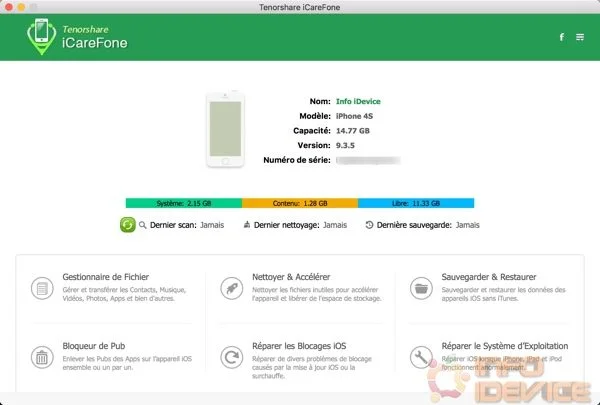Open the Nettoyer & Accélérer rocket icon
This screenshot has height=405, width=600.
[232, 288]
